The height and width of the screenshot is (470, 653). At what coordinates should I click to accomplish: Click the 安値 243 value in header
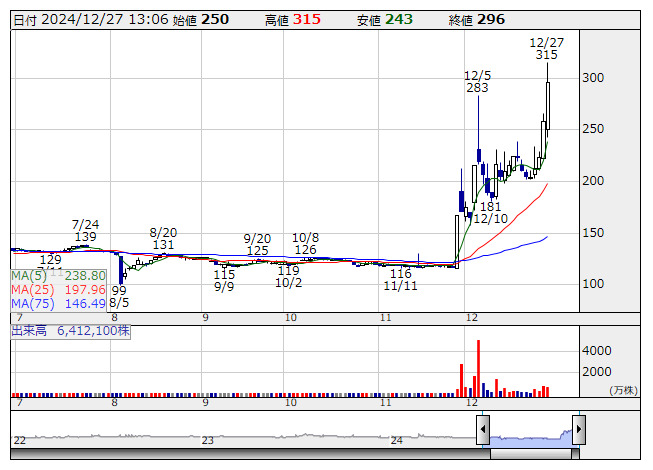[x=398, y=20]
